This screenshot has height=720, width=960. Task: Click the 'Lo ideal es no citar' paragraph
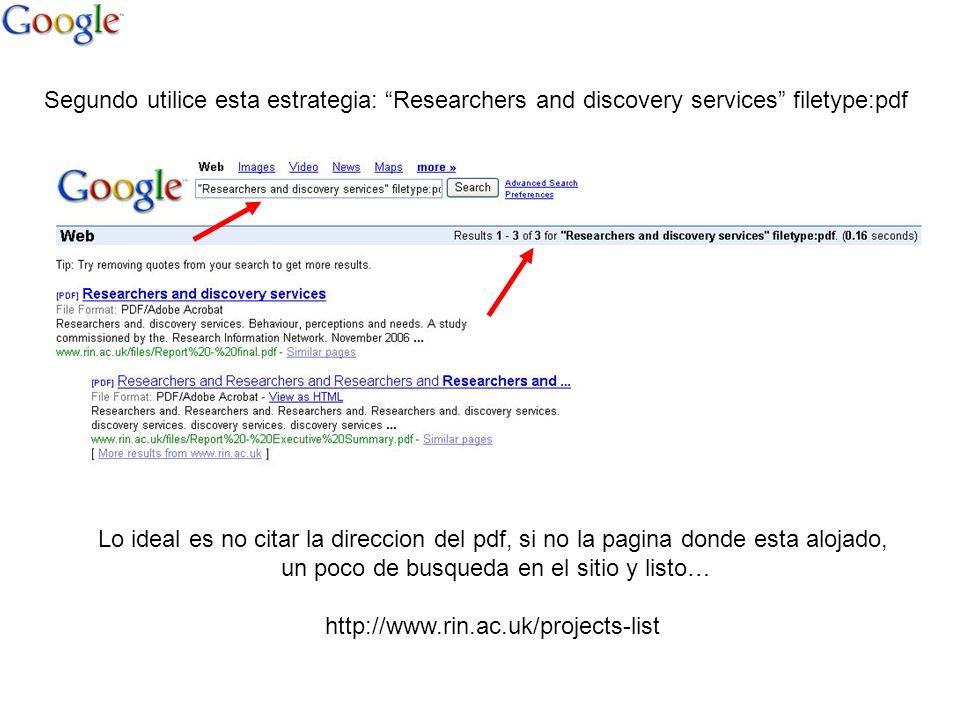pos(492,553)
